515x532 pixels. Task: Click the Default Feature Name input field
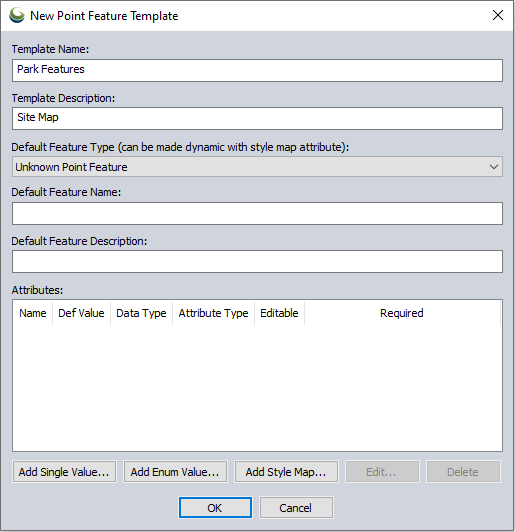(x=257, y=213)
